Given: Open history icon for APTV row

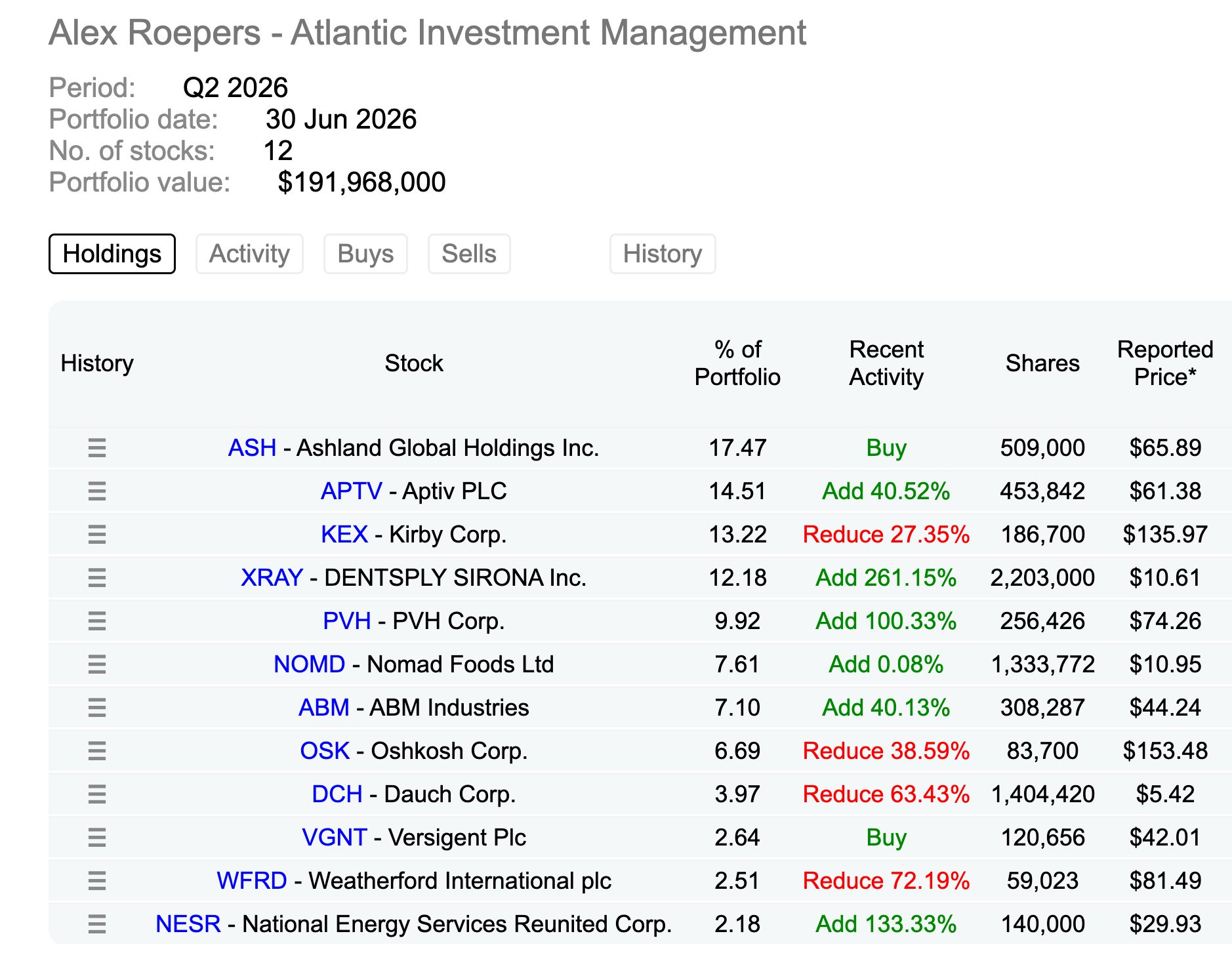Looking at the screenshot, I should [x=97, y=491].
